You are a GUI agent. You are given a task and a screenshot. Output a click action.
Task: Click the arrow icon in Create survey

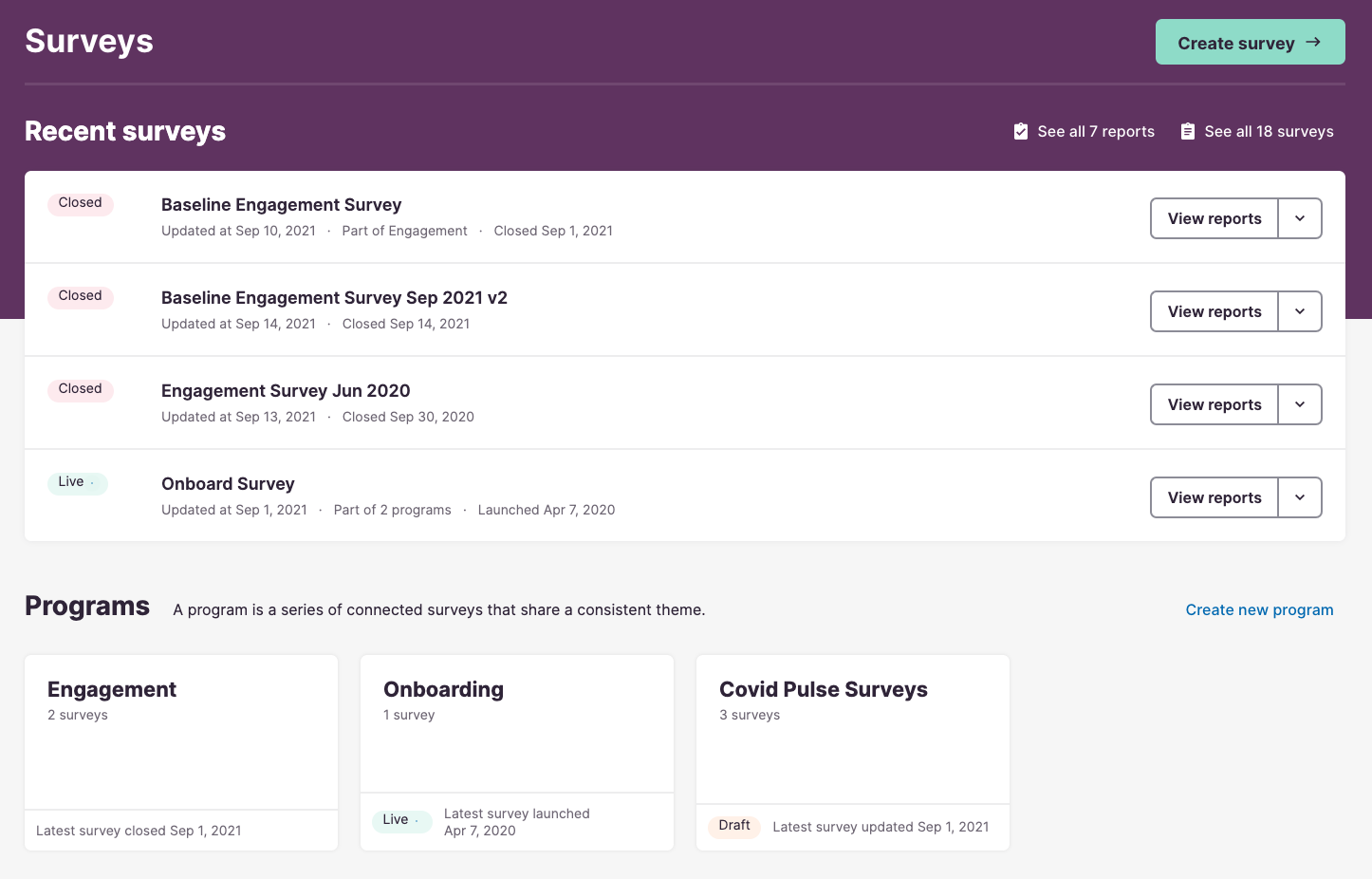click(x=1313, y=42)
